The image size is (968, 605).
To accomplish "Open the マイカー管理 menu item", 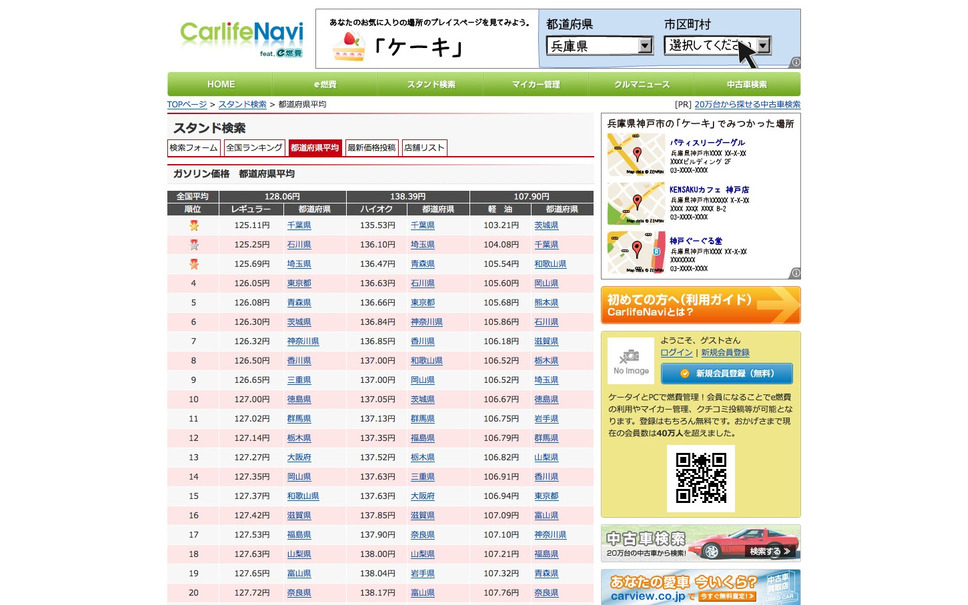I will coord(536,84).
